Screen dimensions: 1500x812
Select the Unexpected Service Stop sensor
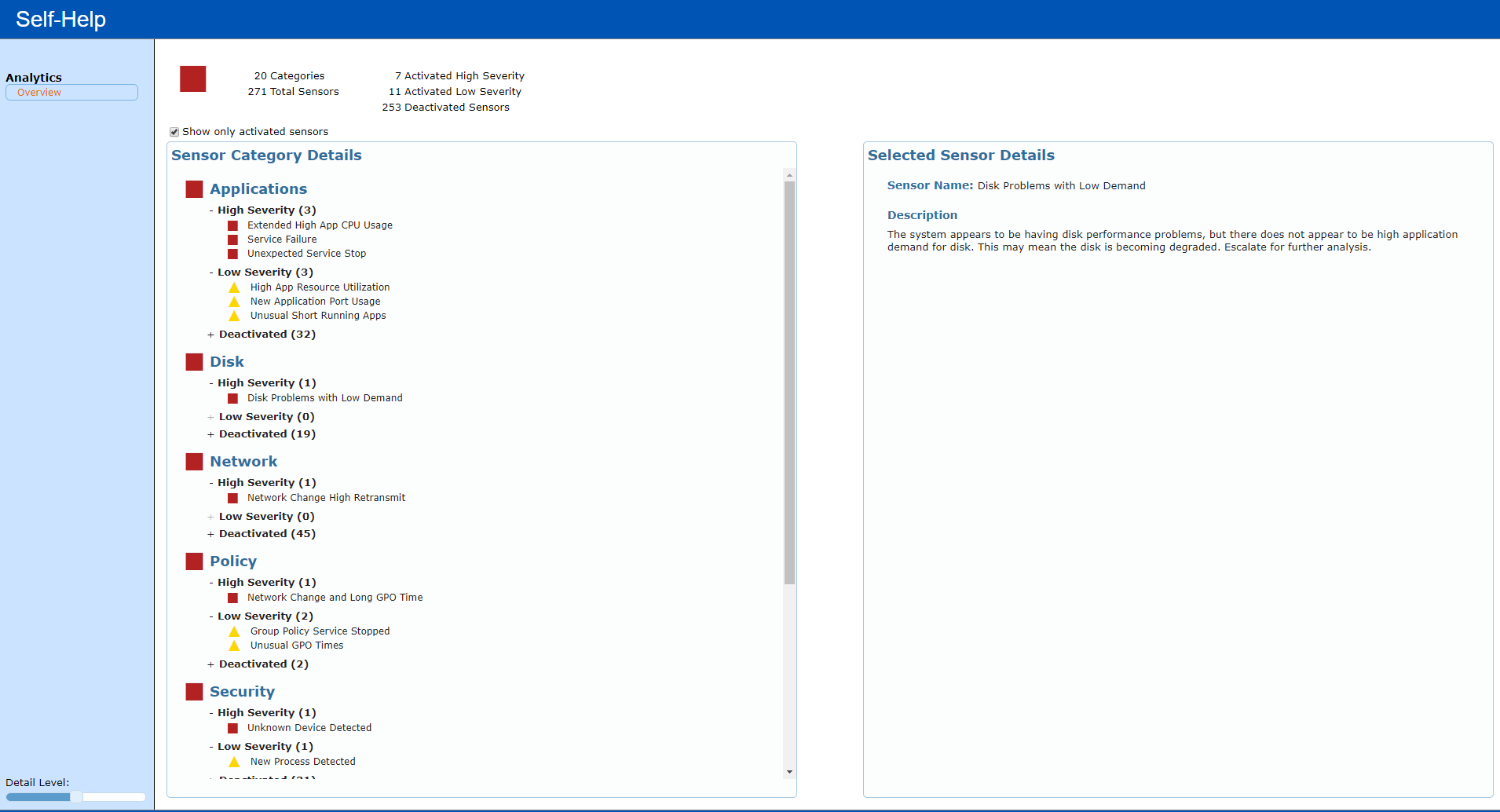(x=306, y=254)
